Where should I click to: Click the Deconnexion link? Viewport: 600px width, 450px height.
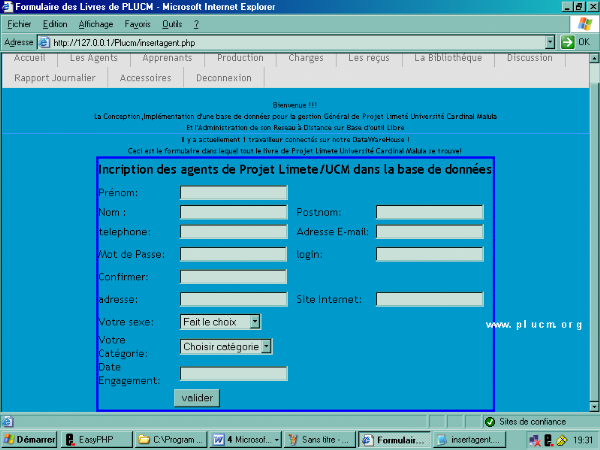(224, 78)
